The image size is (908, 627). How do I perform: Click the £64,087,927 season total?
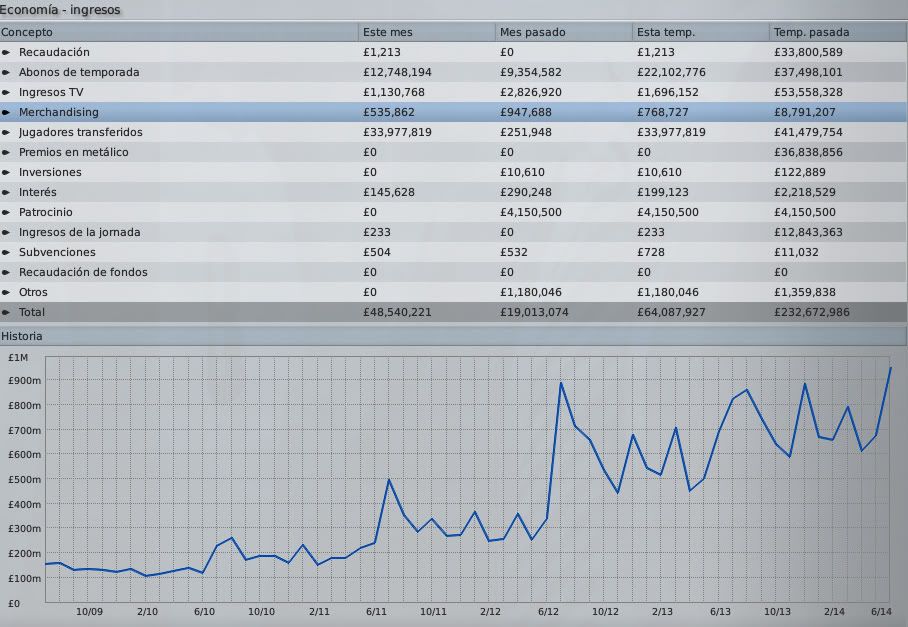671,312
